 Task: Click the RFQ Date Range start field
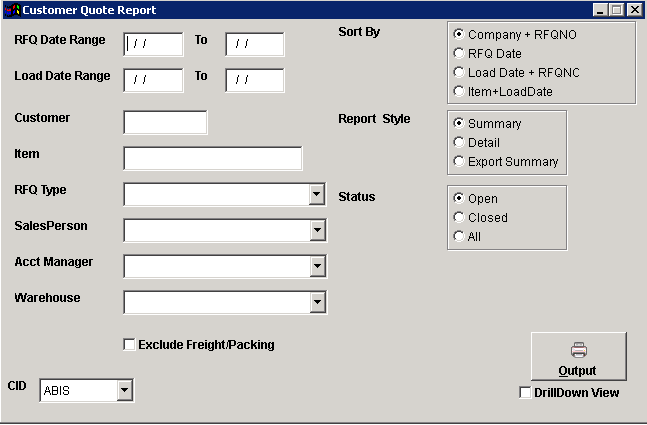pyautogui.click(x=153, y=44)
